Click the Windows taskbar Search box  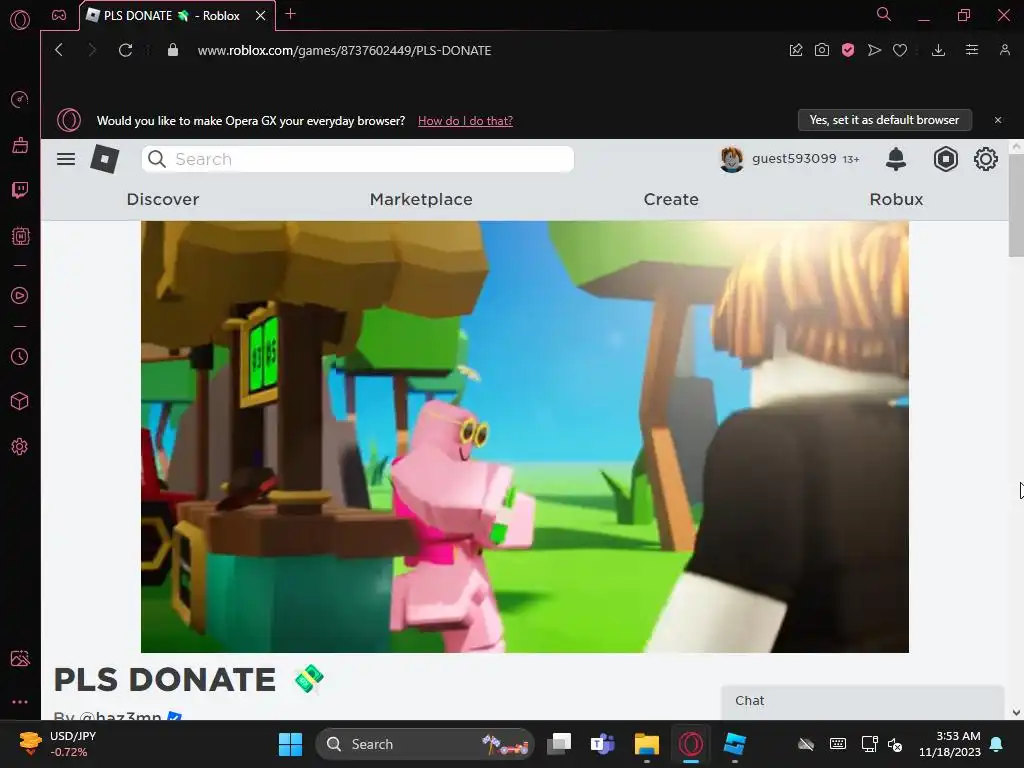click(x=425, y=744)
